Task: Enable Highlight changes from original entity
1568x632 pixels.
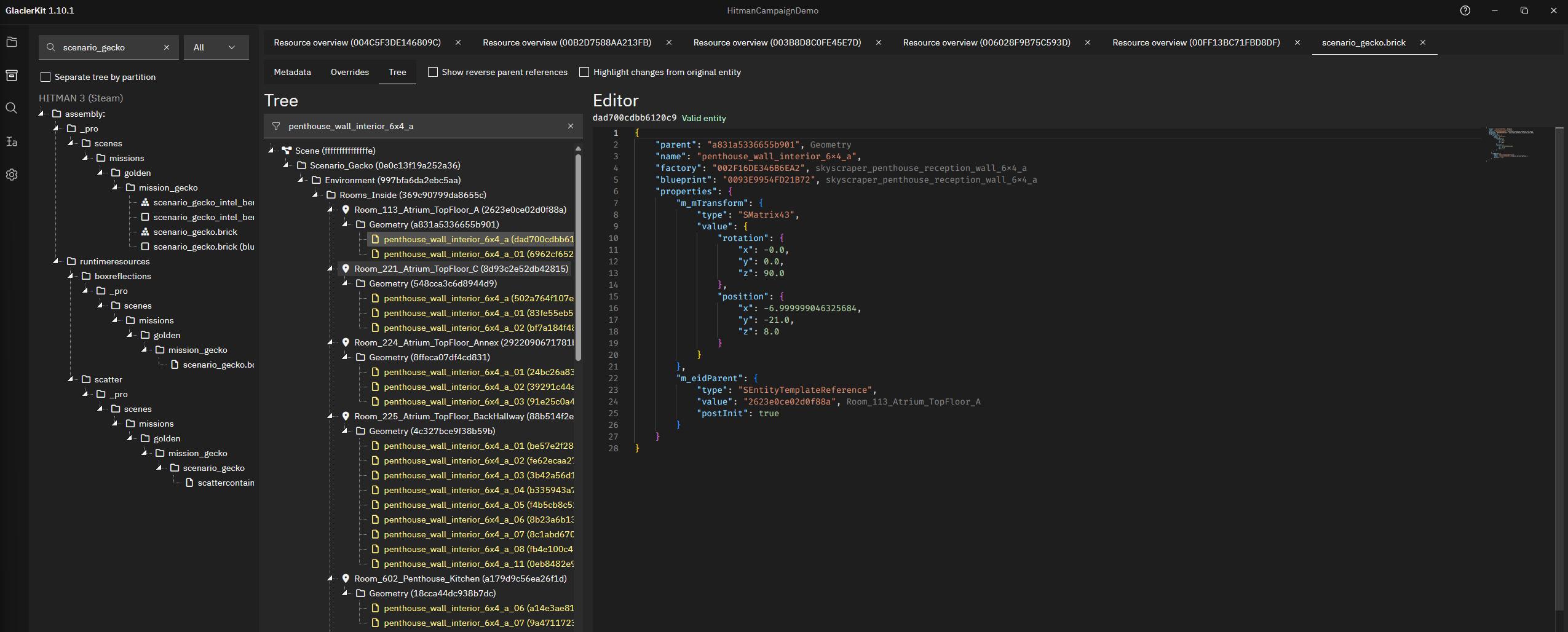Action: click(x=584, y=72)
